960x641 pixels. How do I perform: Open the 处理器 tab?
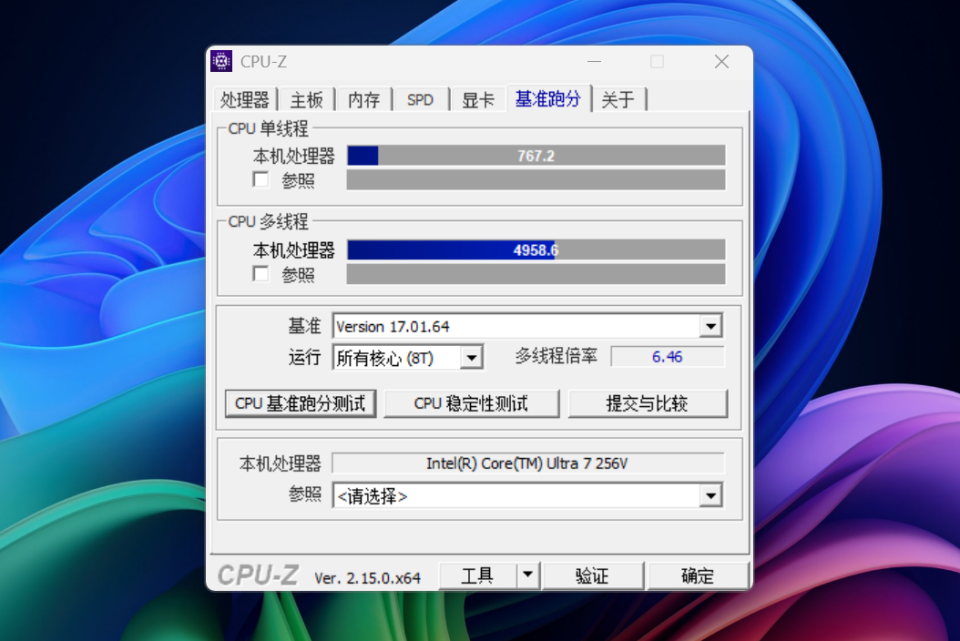(x=245, y=100)
